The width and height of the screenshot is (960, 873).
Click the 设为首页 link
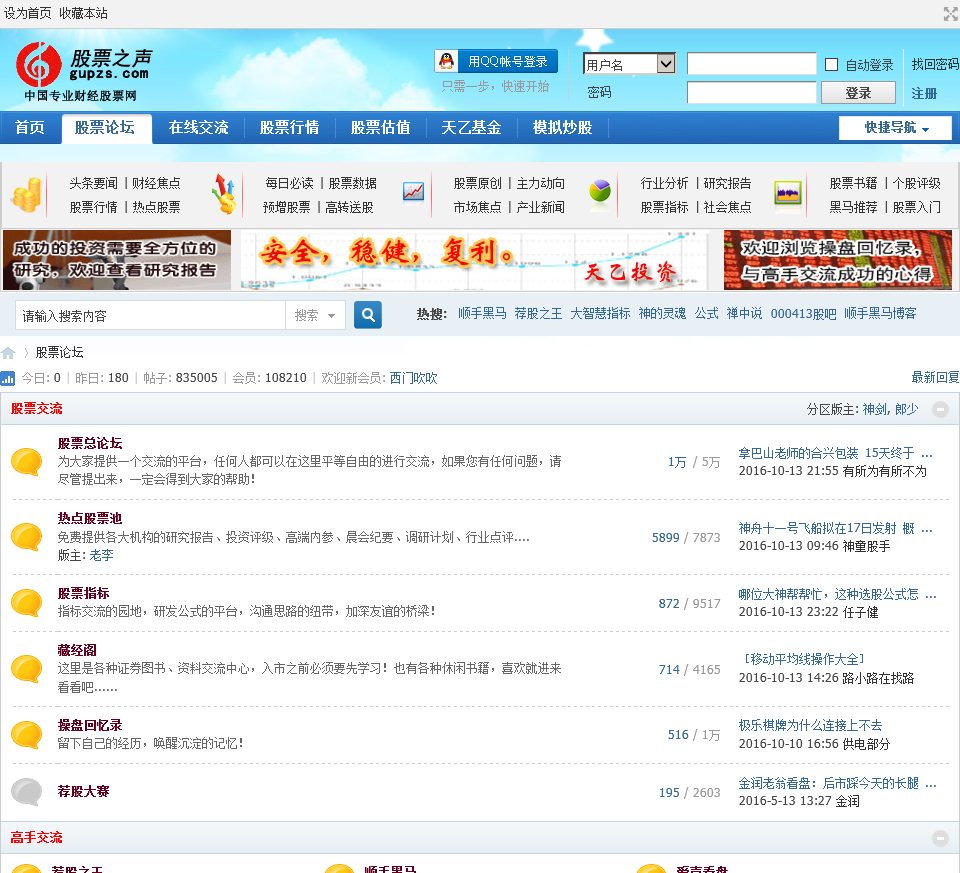pos(28,13)
